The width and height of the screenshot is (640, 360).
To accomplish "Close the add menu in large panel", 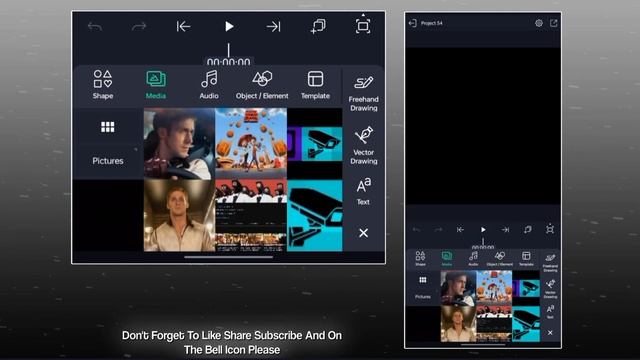I will (x=363, y=233).
